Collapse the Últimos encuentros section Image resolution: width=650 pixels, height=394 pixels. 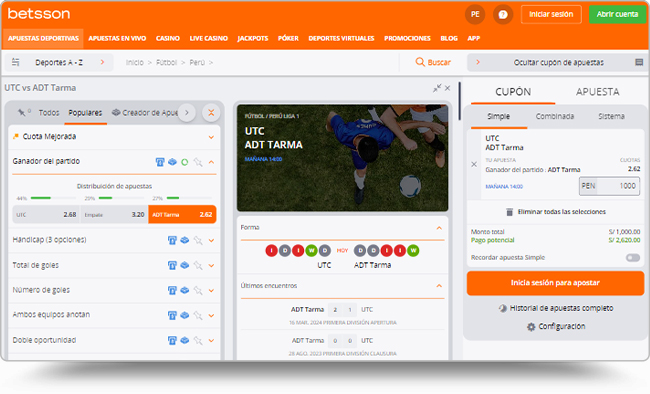(439, 286)
